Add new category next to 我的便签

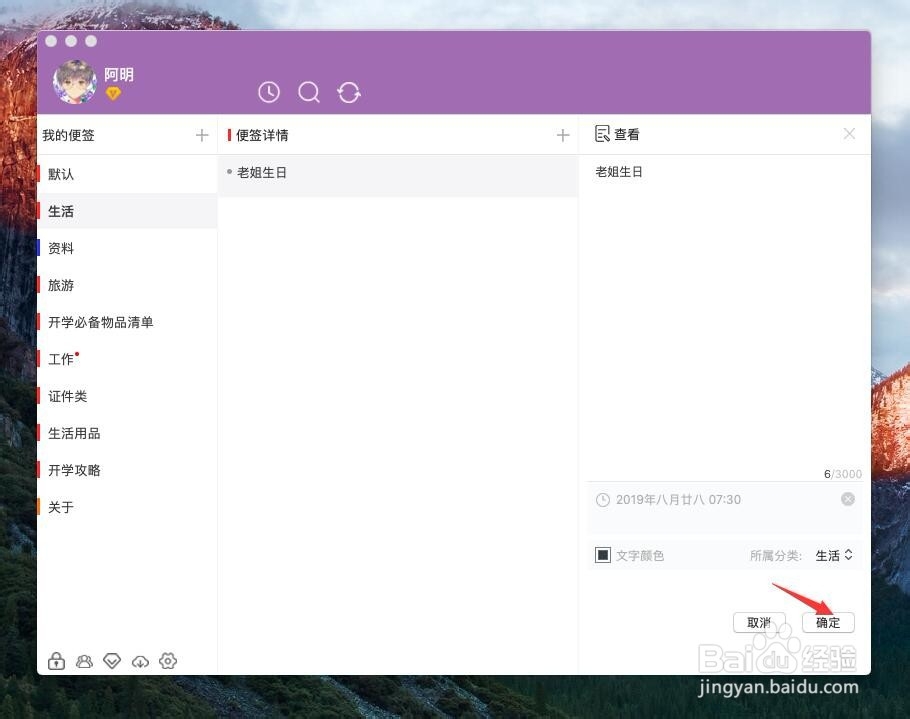pos(202,135)
